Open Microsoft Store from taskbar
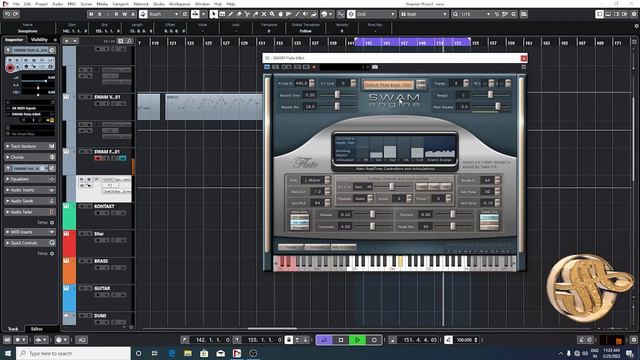640x360 pixels. (204, 353)
